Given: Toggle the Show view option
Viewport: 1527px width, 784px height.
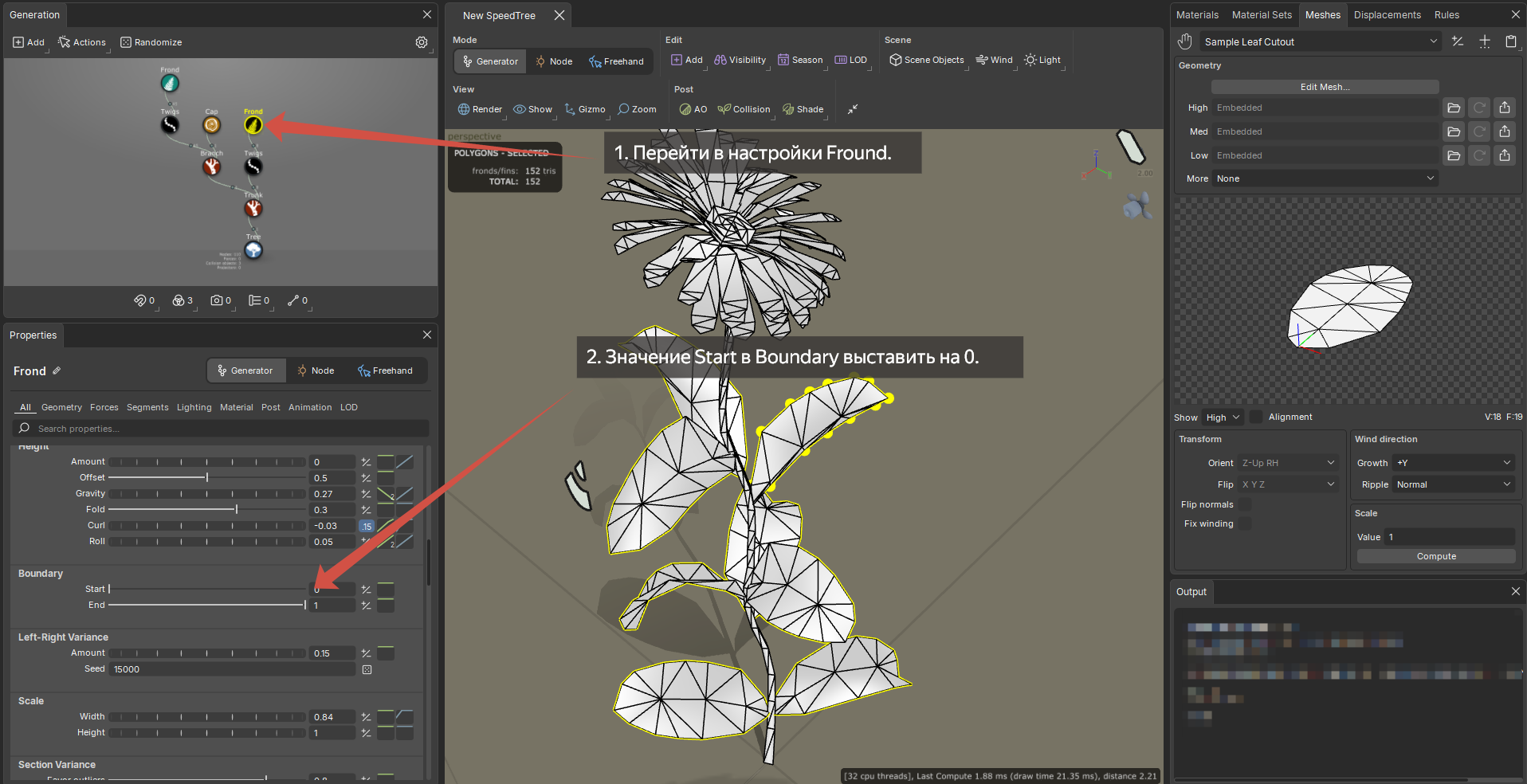Looking at the screenshot, I should tap(532, 109).
